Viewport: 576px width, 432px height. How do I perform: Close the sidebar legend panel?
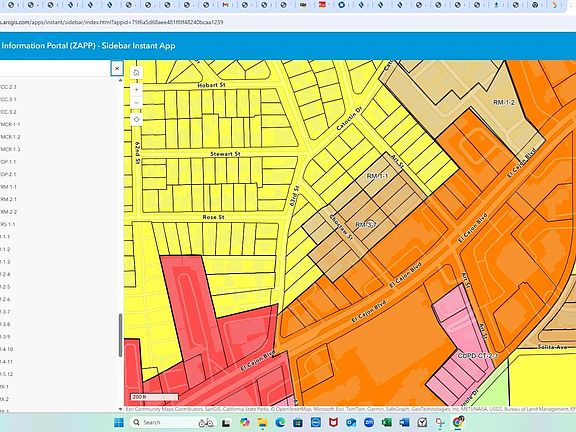click(117, 69)
